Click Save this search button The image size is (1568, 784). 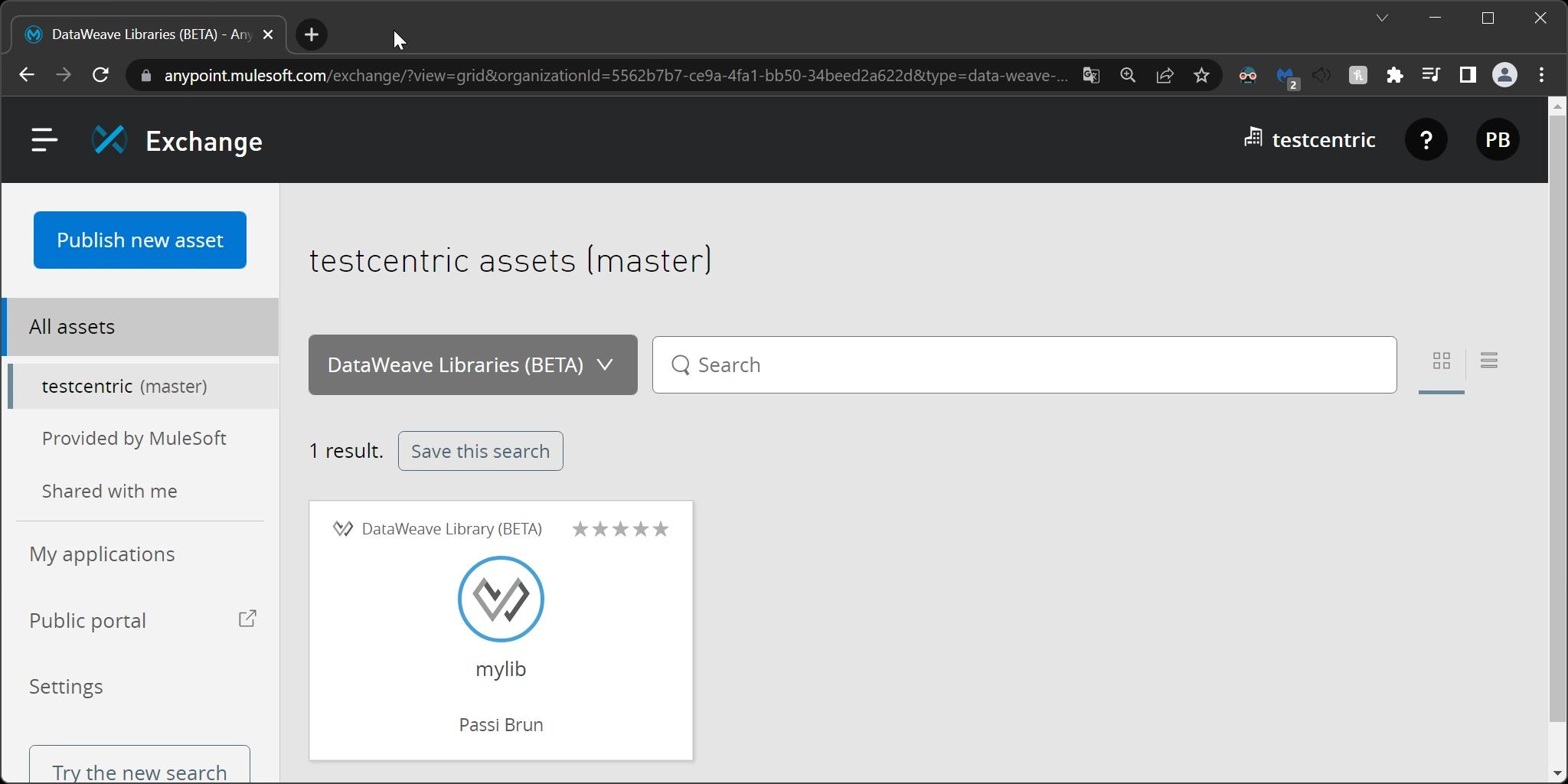(x=480, y=452)
